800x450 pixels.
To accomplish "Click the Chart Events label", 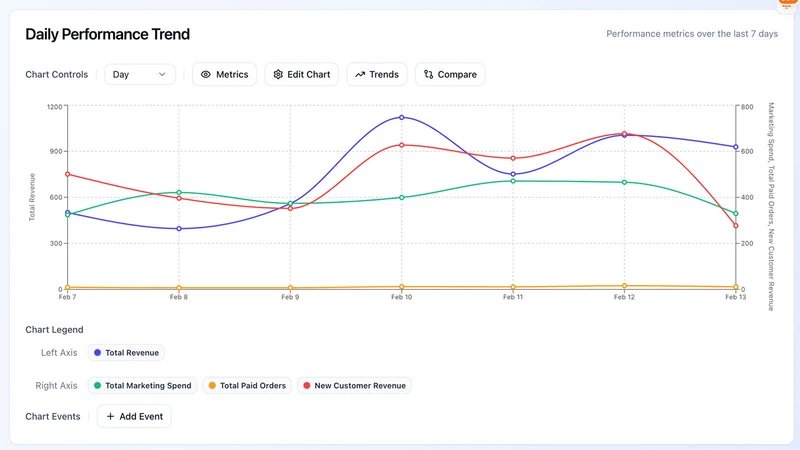I will [53, 416].
